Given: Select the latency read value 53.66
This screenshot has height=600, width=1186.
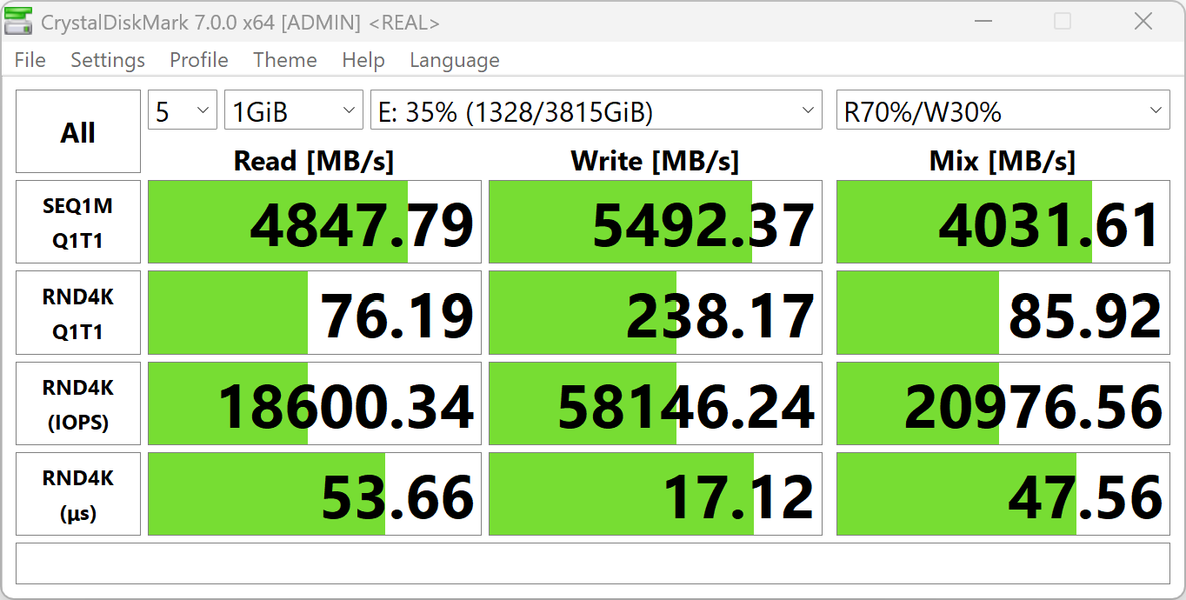Looking at the screenshot, I should [x=315, y=495].
